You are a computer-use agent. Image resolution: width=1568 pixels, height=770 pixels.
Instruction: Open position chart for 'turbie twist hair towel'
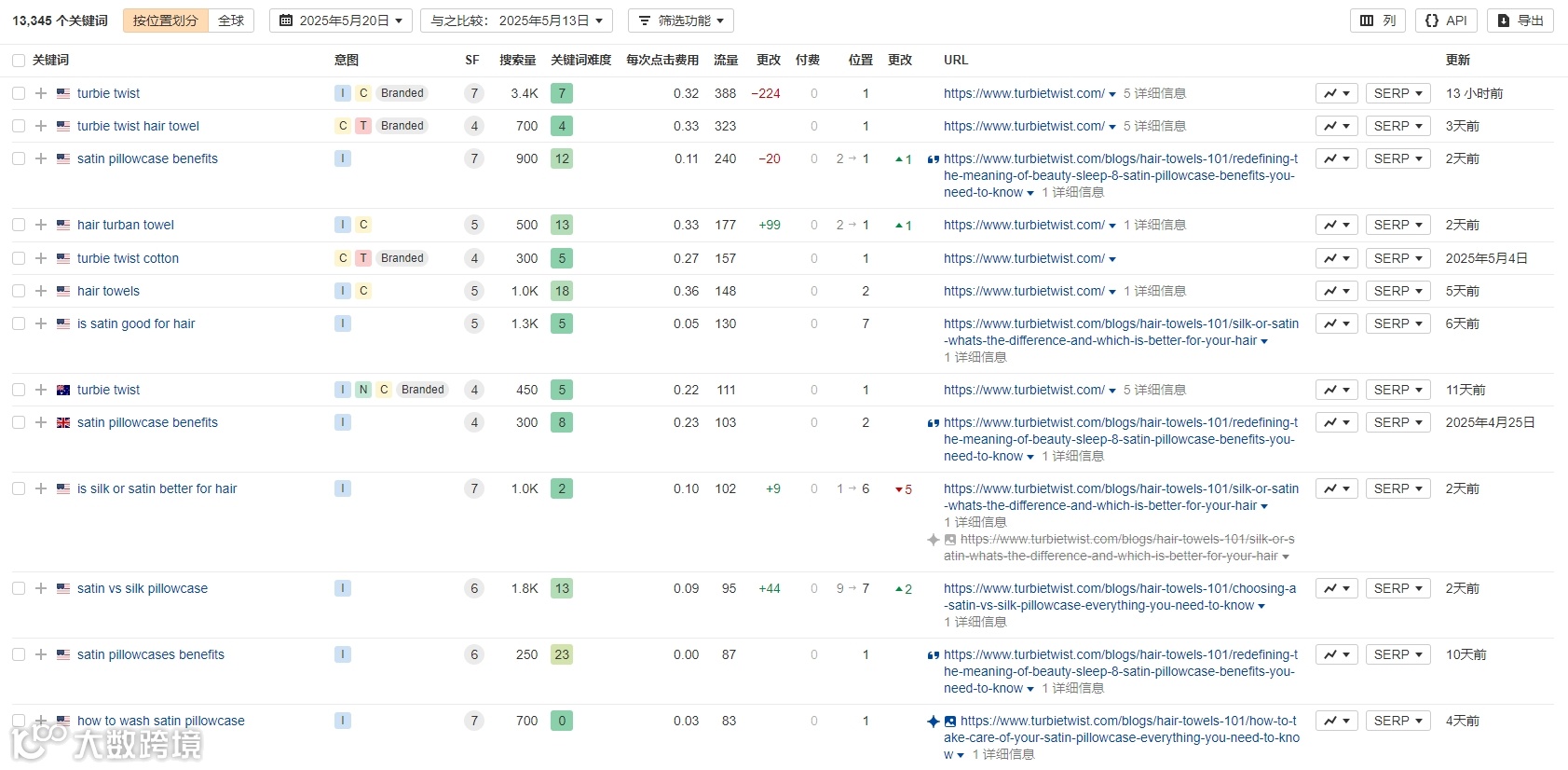(x=1337, y=126)
